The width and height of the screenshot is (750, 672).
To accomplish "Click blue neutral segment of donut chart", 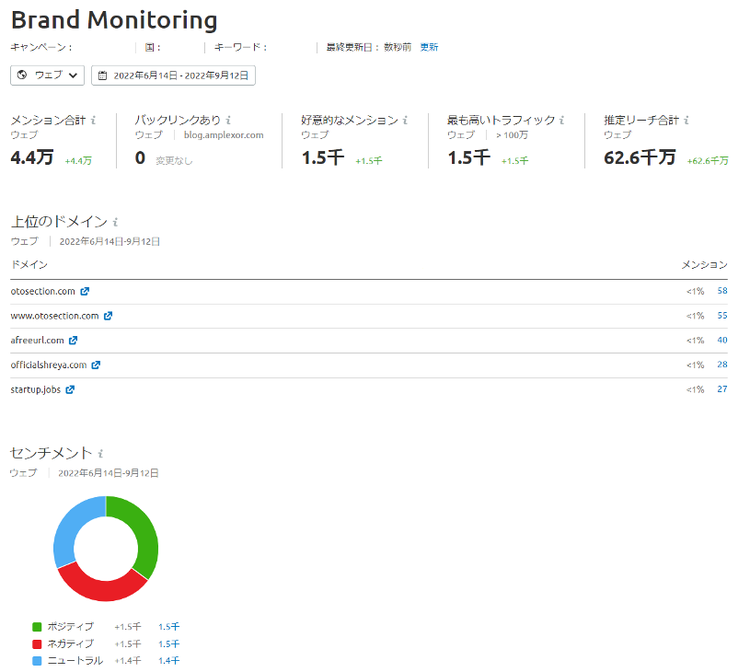I will point(68,529).
